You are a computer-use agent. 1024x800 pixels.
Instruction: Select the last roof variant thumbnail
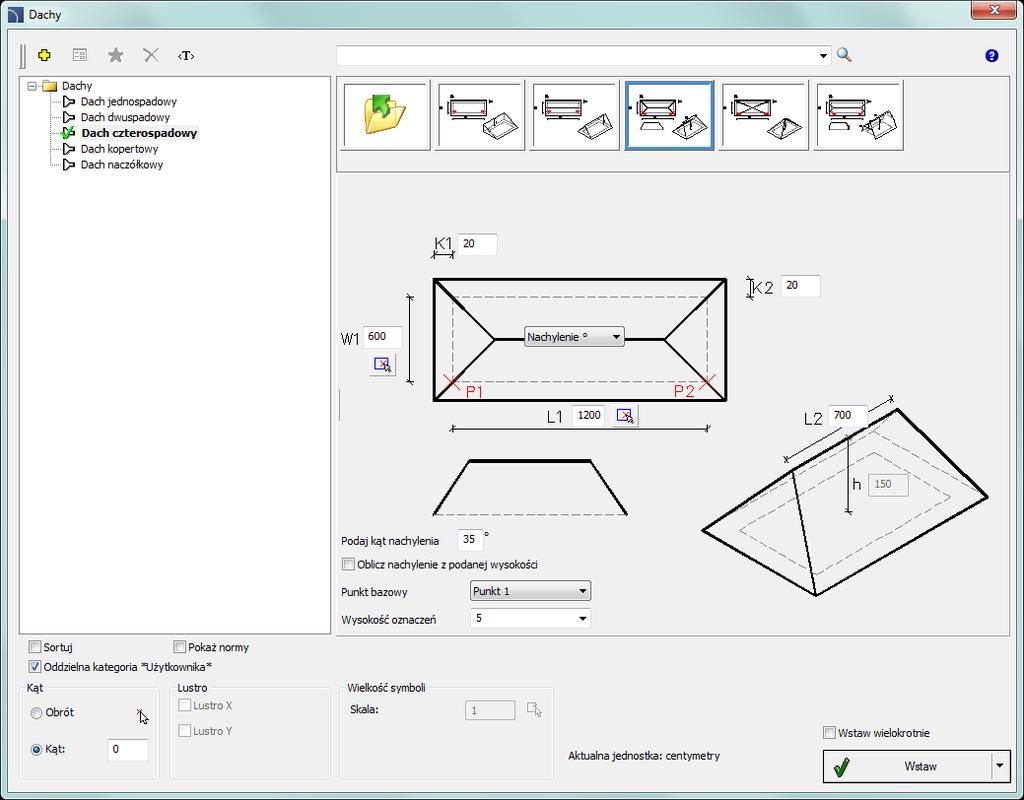point(858,116)
